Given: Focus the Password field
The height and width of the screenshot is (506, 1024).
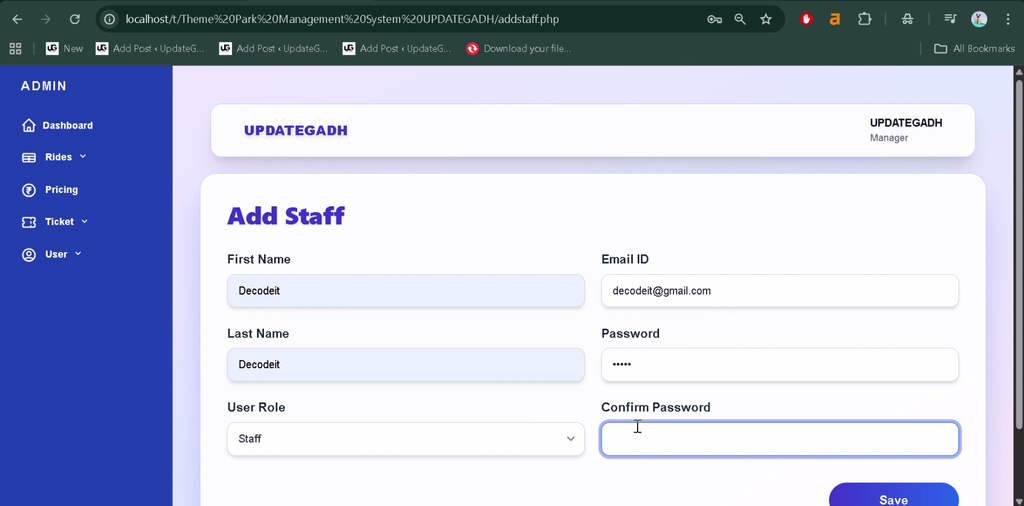Looking at the screenshot, I should click(x=780, y=364).
